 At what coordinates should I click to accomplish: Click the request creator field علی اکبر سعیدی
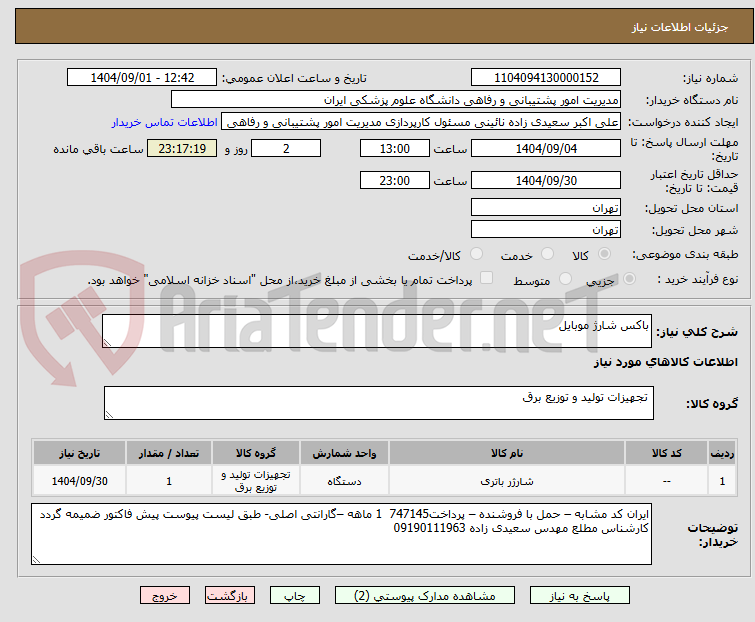[421, 122]
